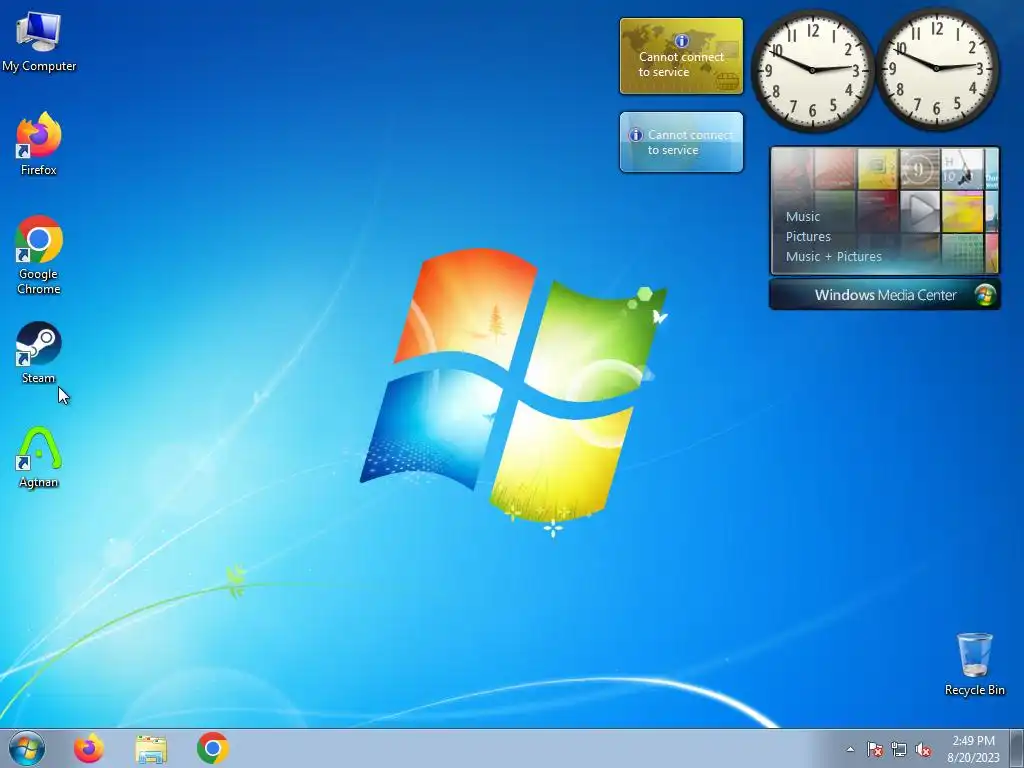
Task: Select the Recycle Bin icon
Action: coord(974,664)
